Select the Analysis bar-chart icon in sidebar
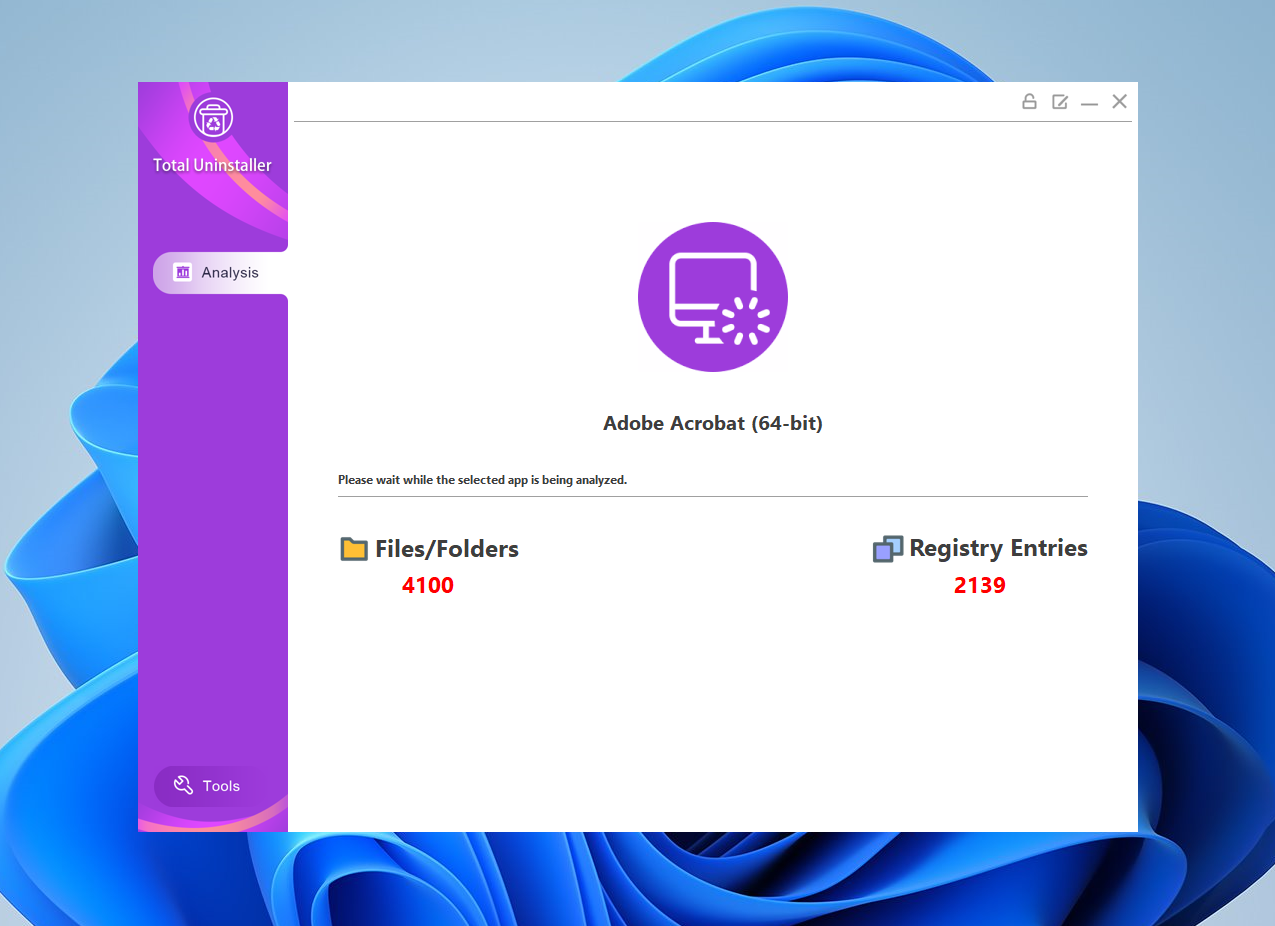 [183, 271]
